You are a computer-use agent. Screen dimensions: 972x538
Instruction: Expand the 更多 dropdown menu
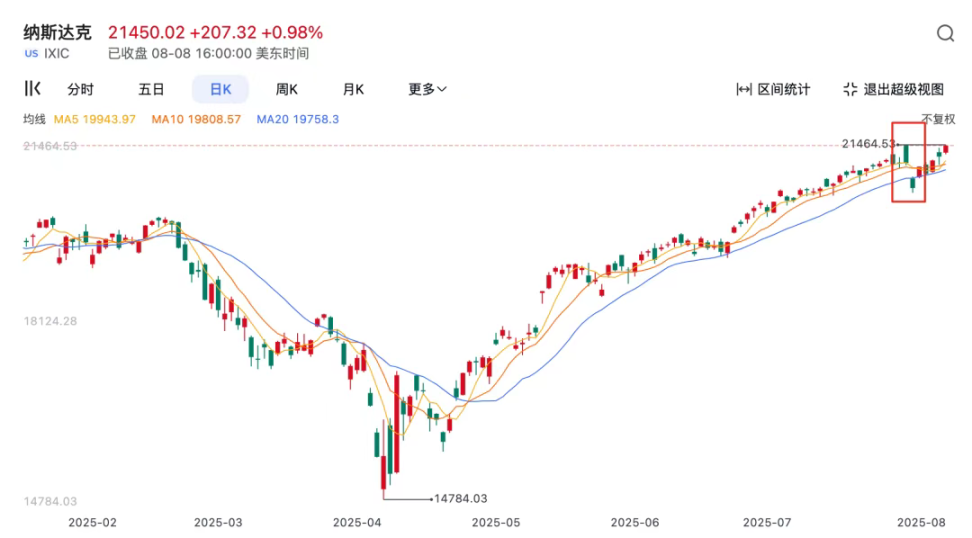point(427,89)
